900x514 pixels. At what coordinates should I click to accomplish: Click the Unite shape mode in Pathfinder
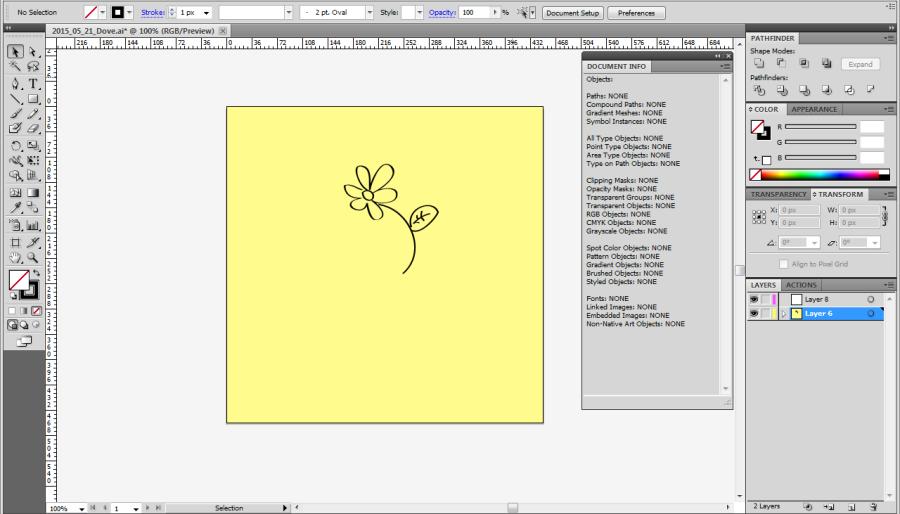(x=759, y=64)
